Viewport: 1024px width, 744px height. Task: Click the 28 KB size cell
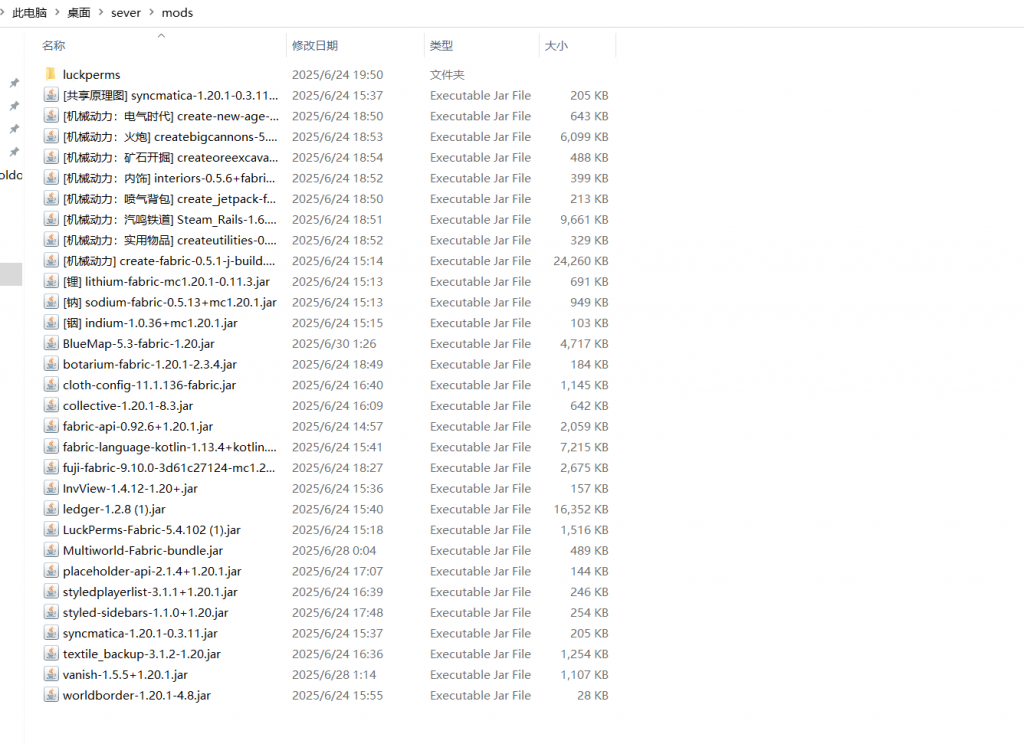[592, 695]
